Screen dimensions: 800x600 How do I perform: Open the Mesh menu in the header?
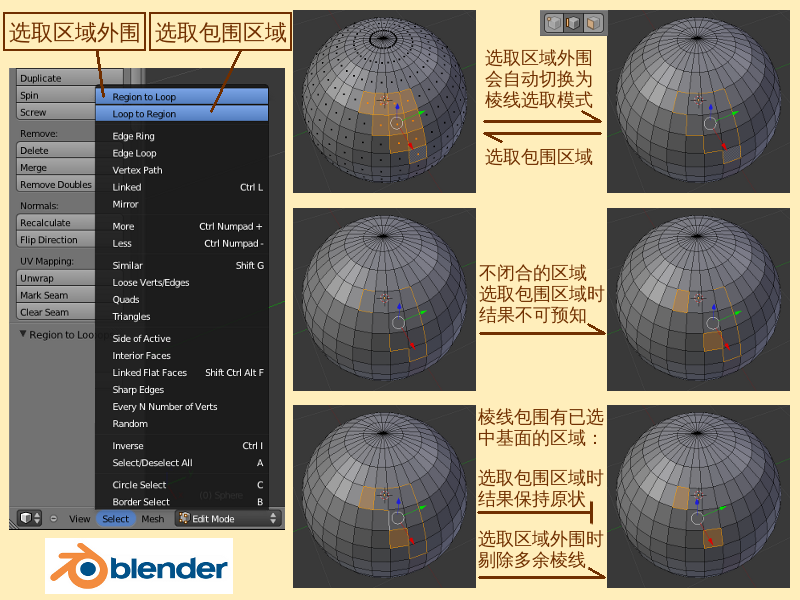[153, 519]
